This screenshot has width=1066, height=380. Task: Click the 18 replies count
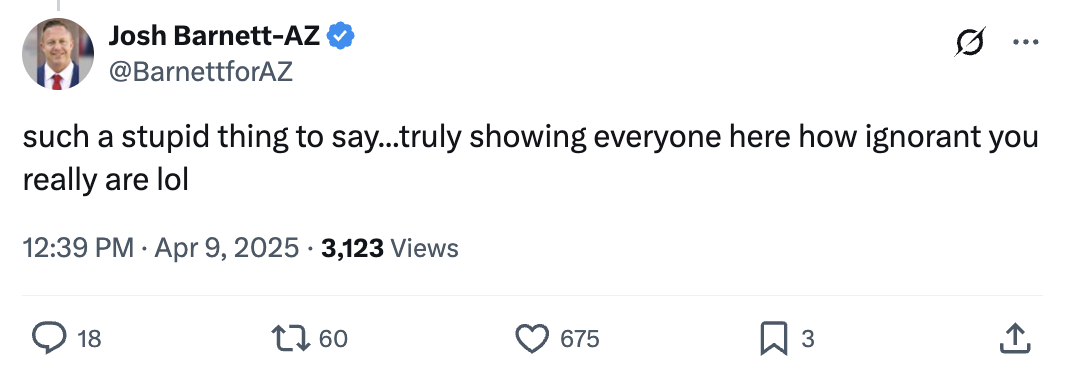(89, 339)
